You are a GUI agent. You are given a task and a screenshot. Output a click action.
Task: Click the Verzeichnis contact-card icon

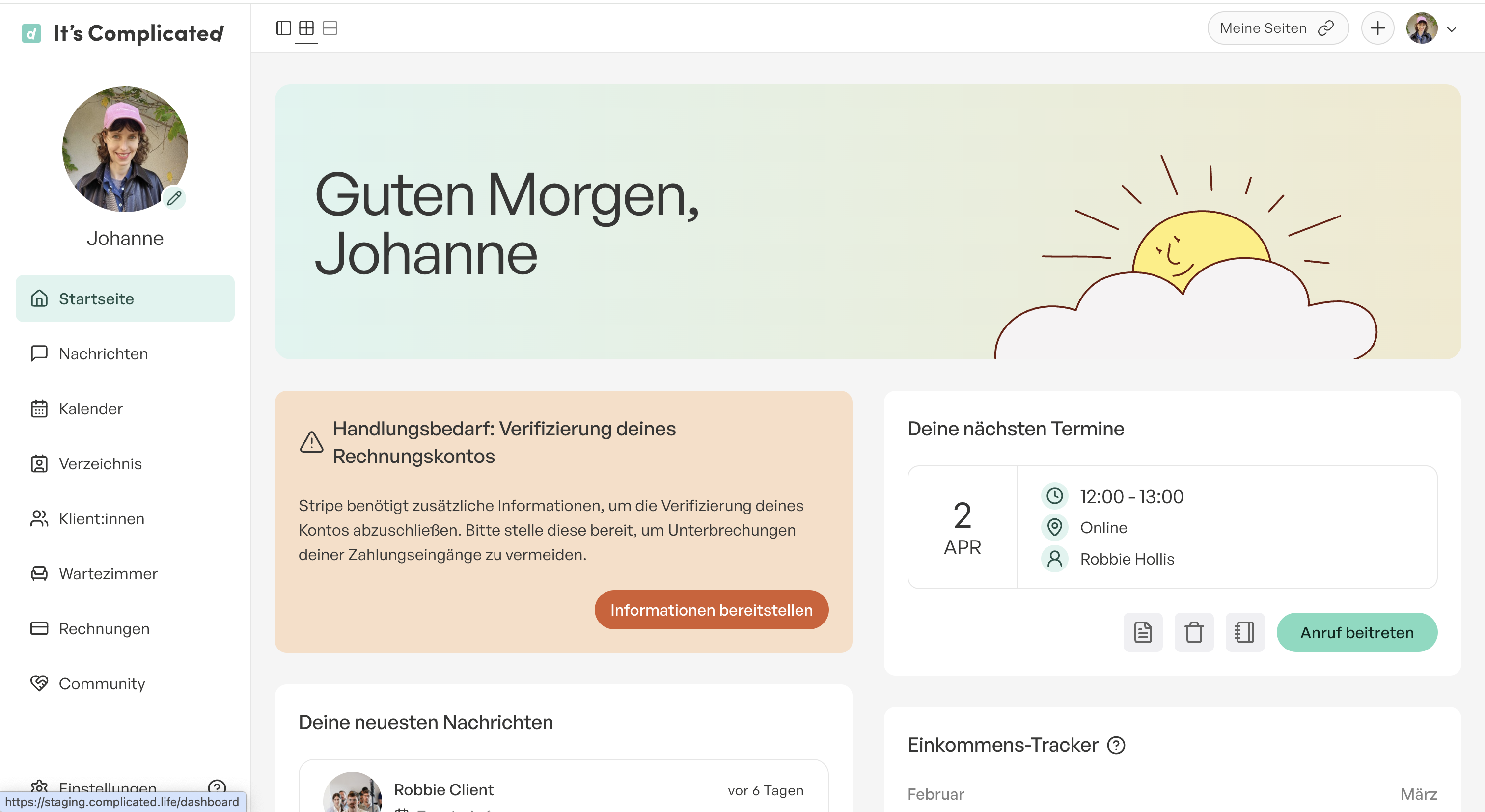coord(39,463)
